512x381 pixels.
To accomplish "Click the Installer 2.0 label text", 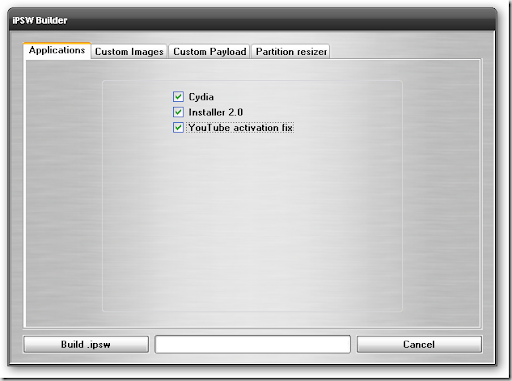I will point(216,112).
